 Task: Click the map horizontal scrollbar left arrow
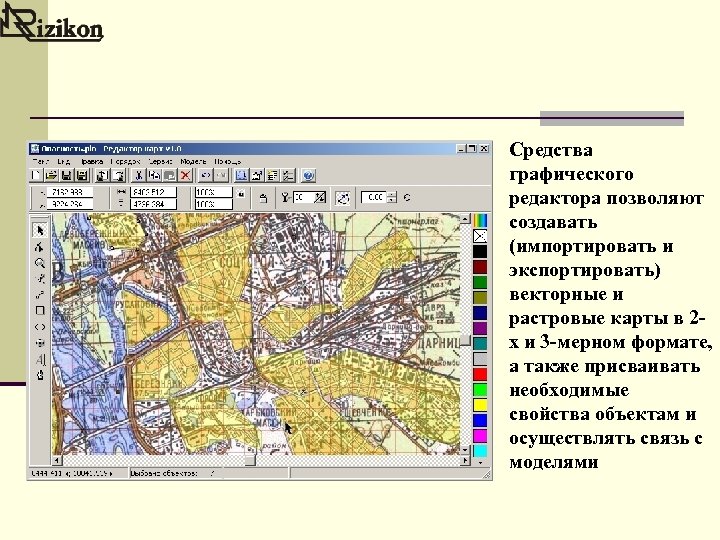click(57, 460)
